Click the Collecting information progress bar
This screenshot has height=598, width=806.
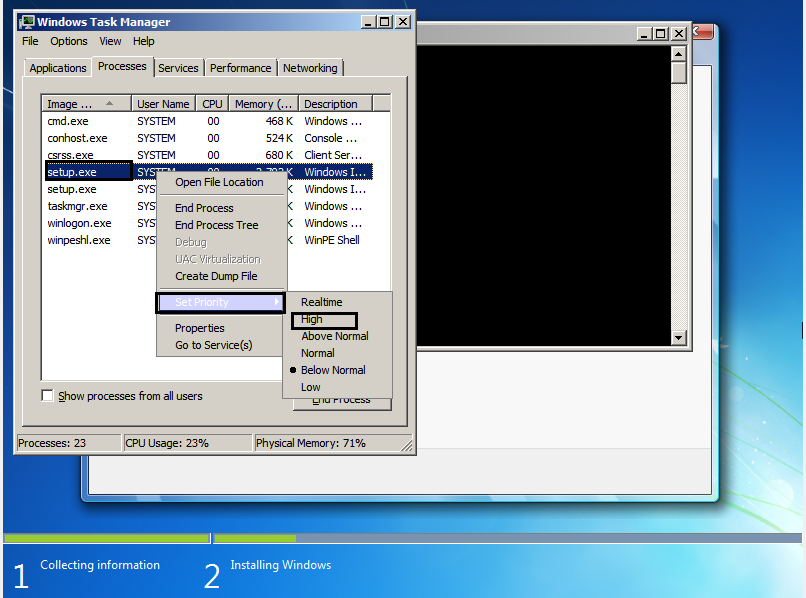coord(107,538)
